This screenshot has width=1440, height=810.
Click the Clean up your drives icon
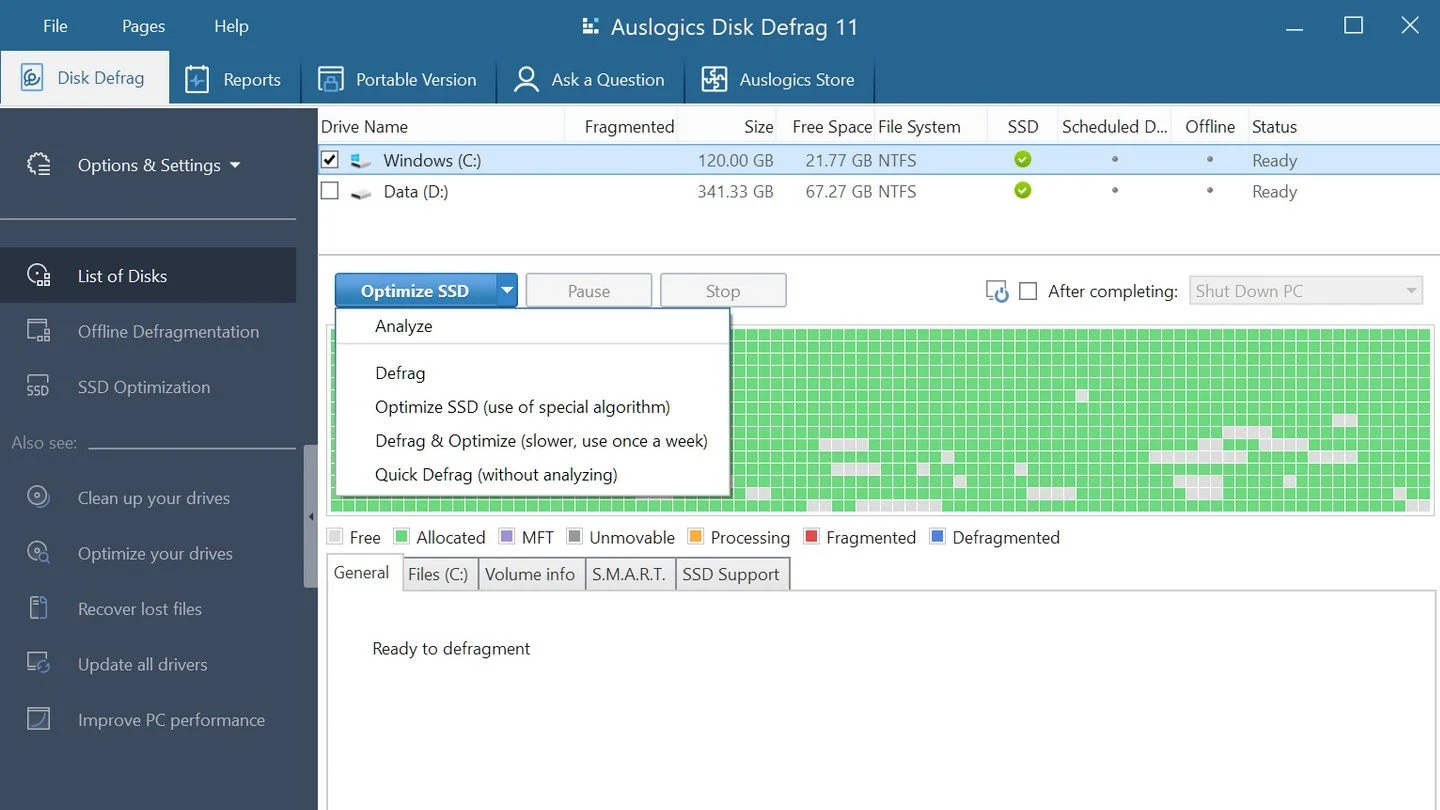[x=38, y=497]
